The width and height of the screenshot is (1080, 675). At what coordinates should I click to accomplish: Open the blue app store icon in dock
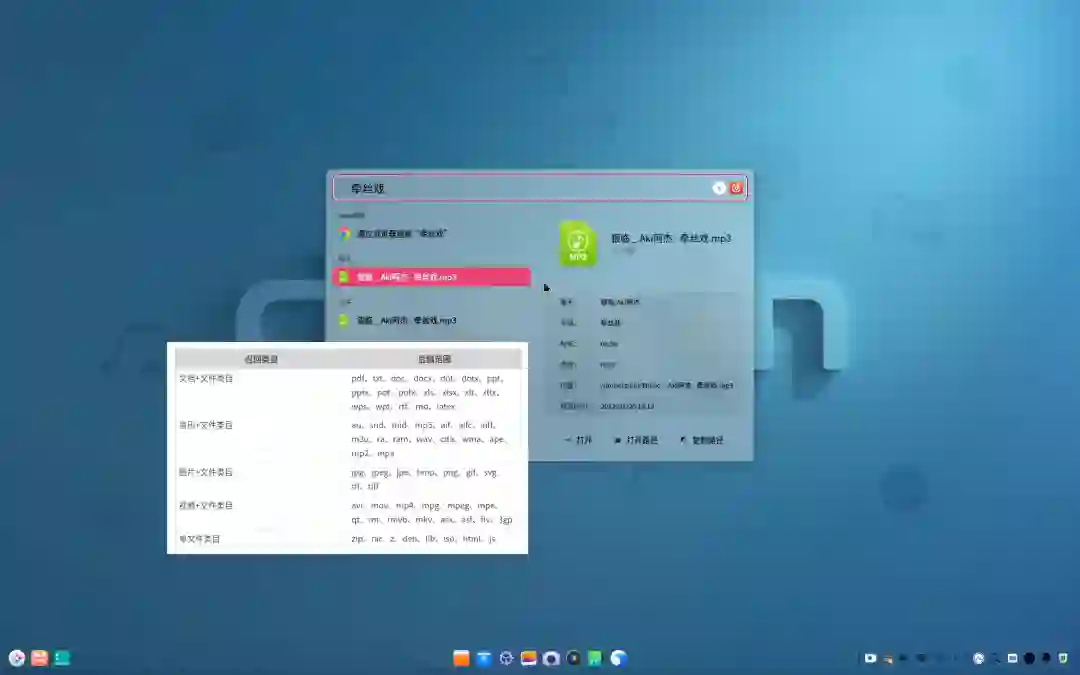point(484,658)
